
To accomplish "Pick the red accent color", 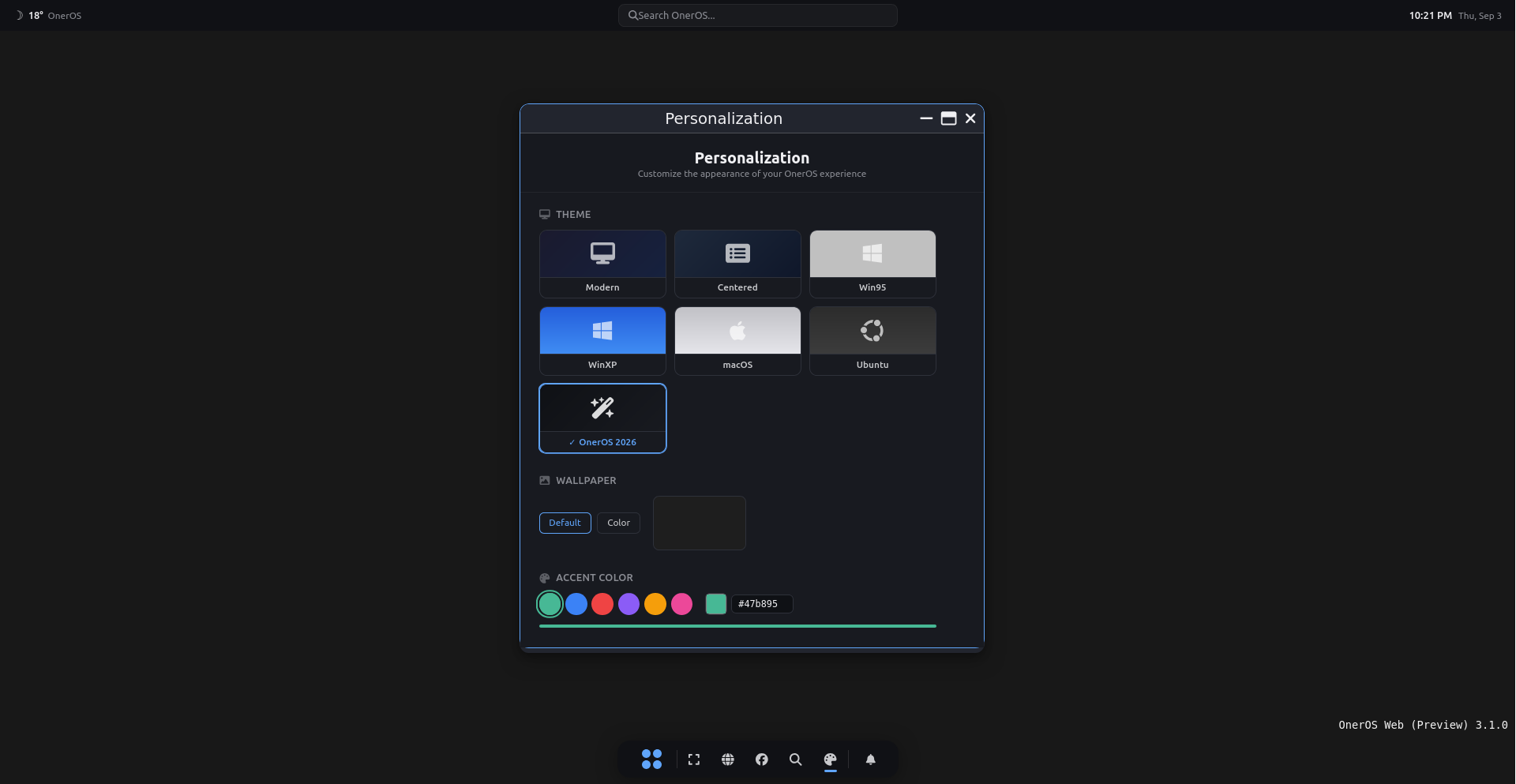I will 602,604.
